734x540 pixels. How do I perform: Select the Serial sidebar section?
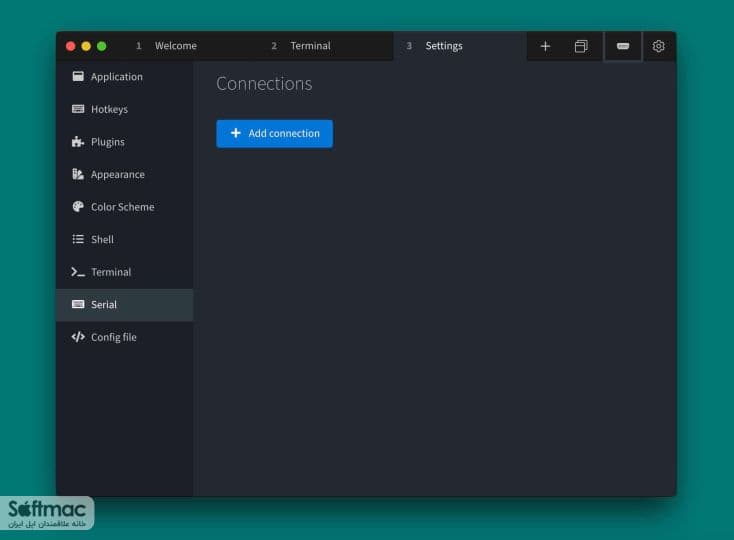click(125, 305)
